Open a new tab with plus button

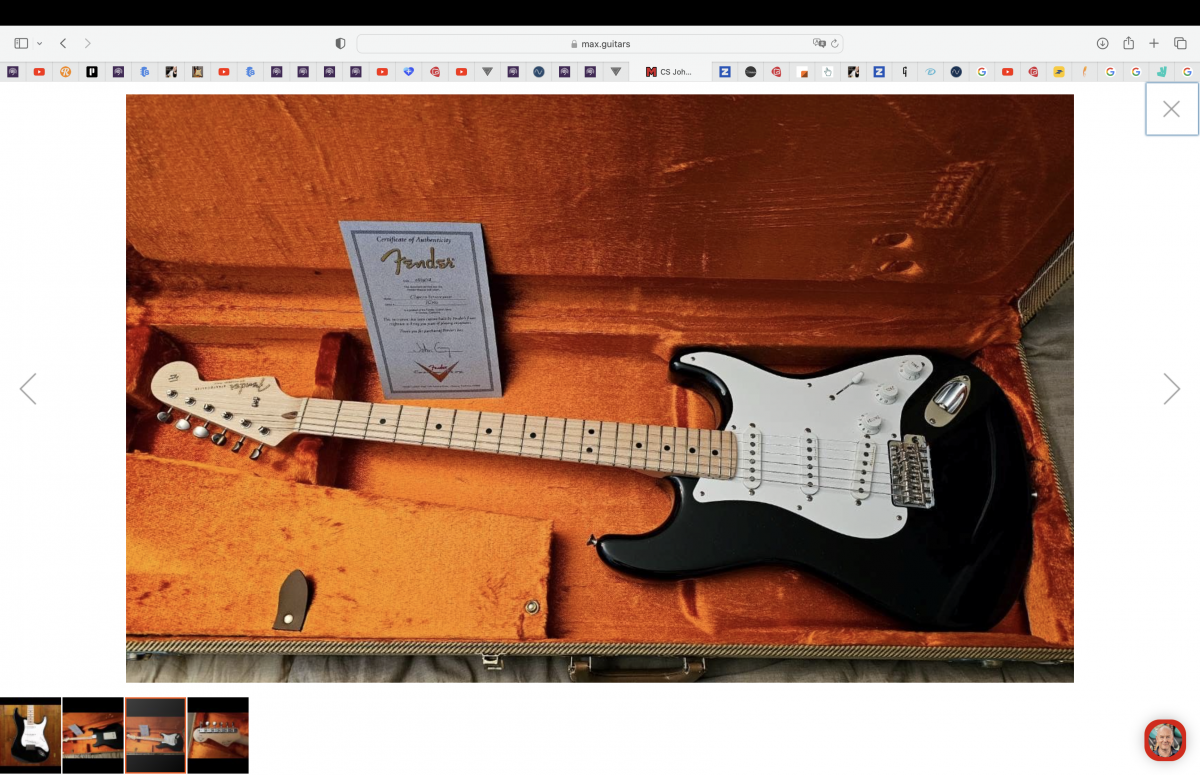1154,43
